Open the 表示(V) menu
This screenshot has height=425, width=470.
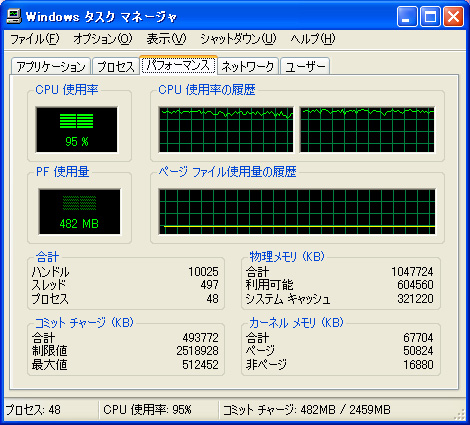click(166, 39)
